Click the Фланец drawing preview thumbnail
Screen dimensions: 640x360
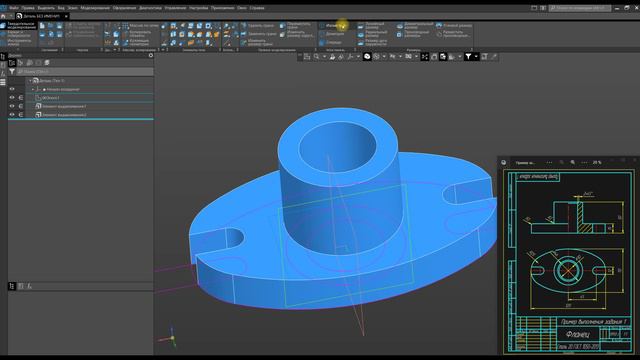569,261
